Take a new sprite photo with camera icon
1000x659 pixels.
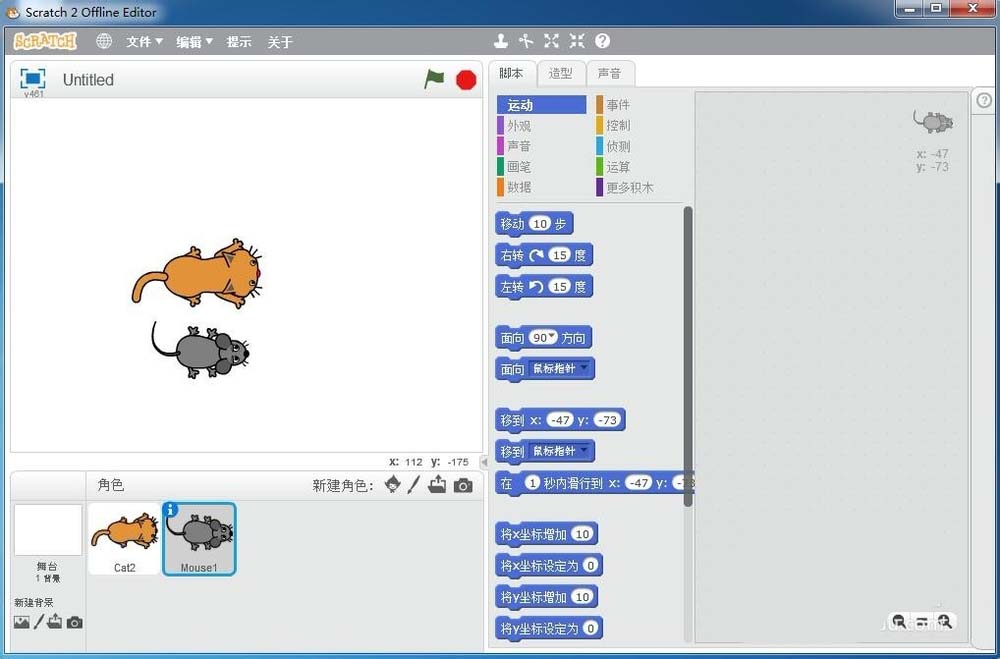[x=461, y=485]
